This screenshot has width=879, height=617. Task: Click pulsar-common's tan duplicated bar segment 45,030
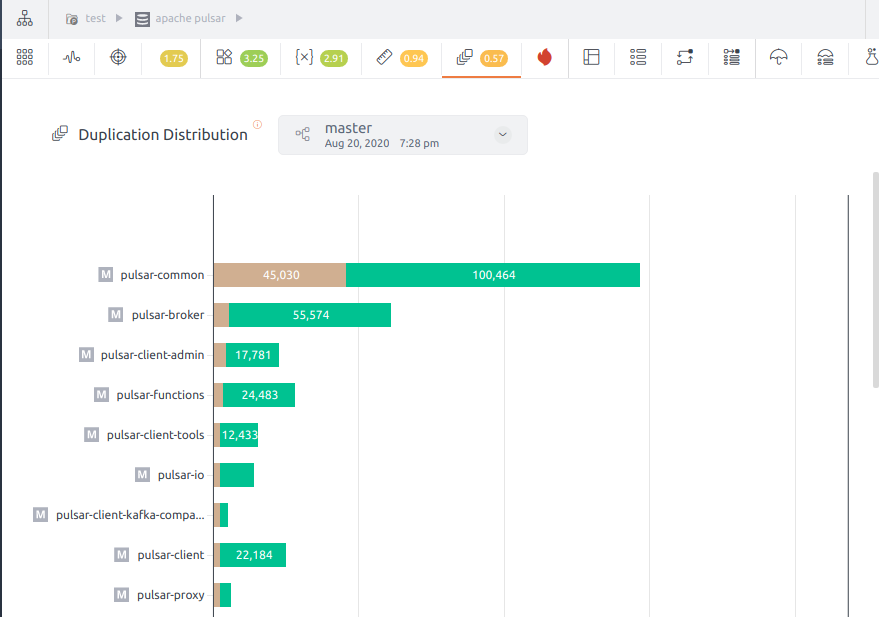280,275
